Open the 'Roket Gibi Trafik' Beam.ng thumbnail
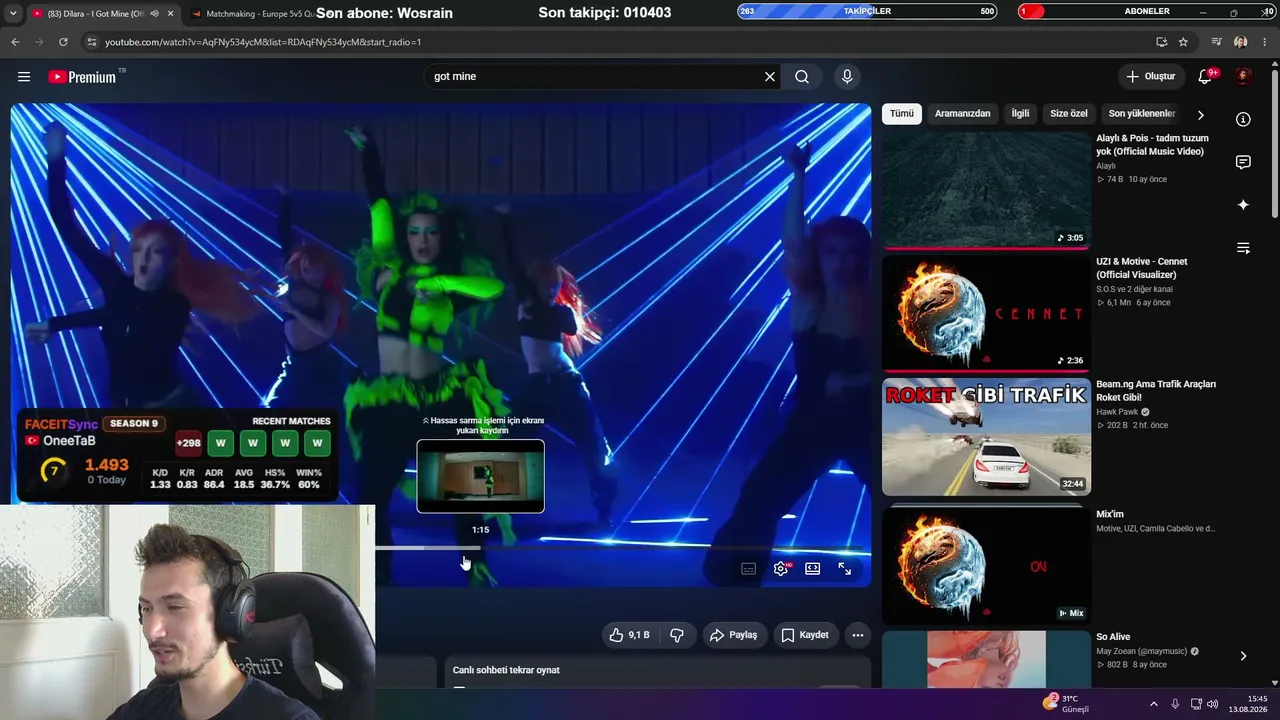Image resolution: width=1280 pixels, height=720 pixels. 986,436
